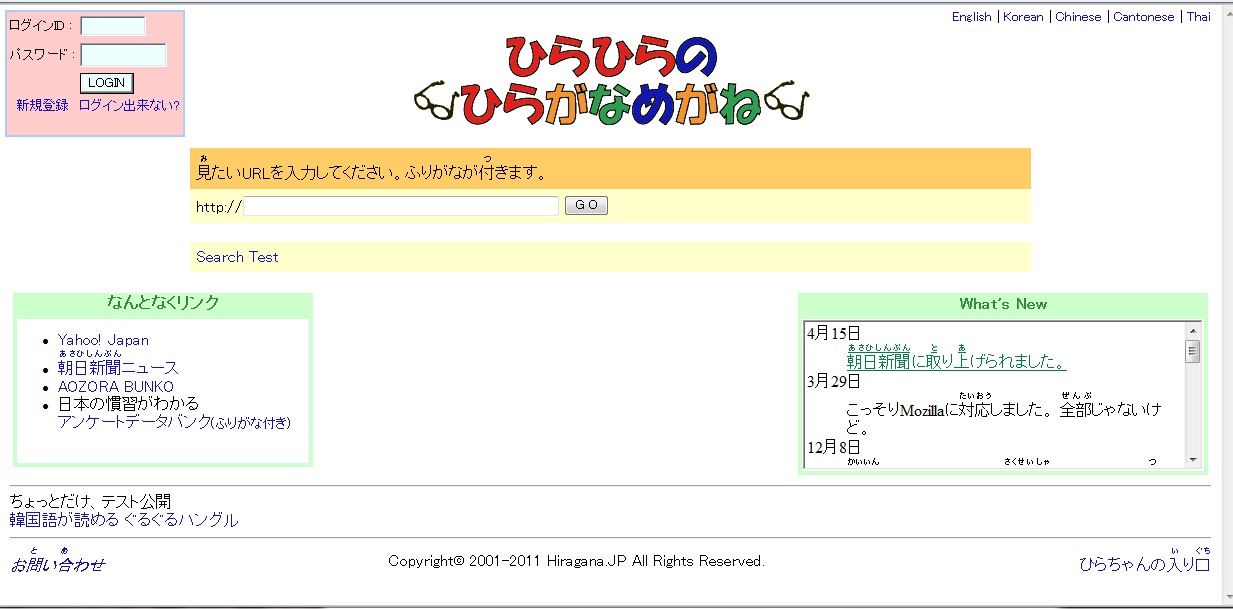Switch the site language to Chinese
Viewport: 1233px width, 609px height.
pos(1078,16)
